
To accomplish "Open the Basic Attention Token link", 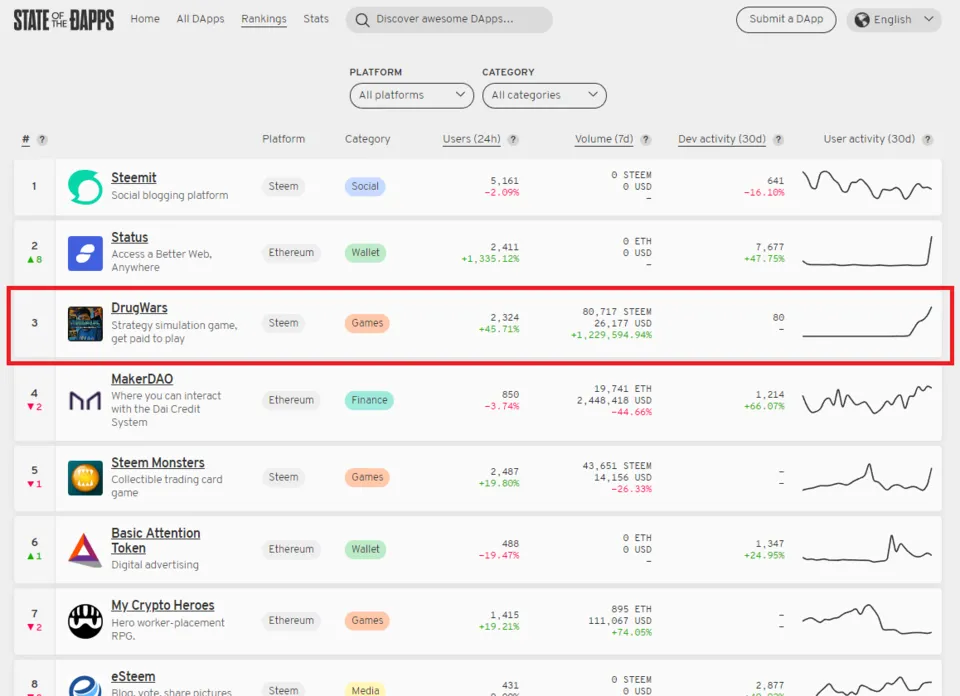I will point(156,541).
